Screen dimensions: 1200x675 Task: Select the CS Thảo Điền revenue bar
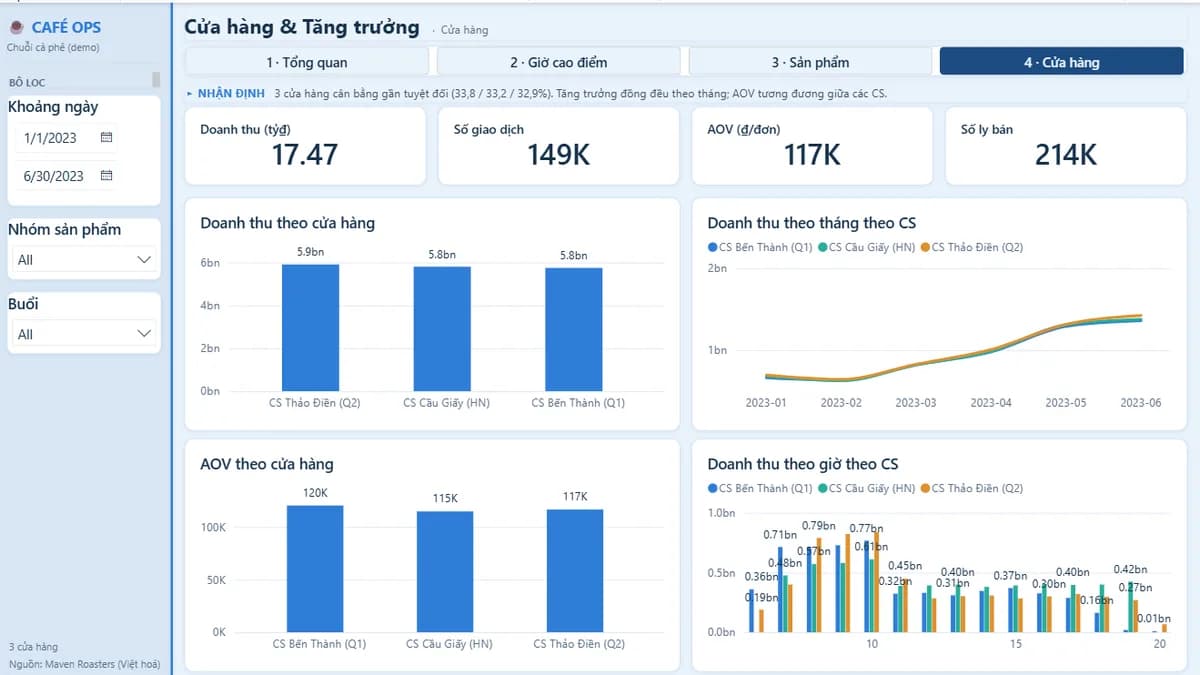pyautogui.click(x=310, y=327)
